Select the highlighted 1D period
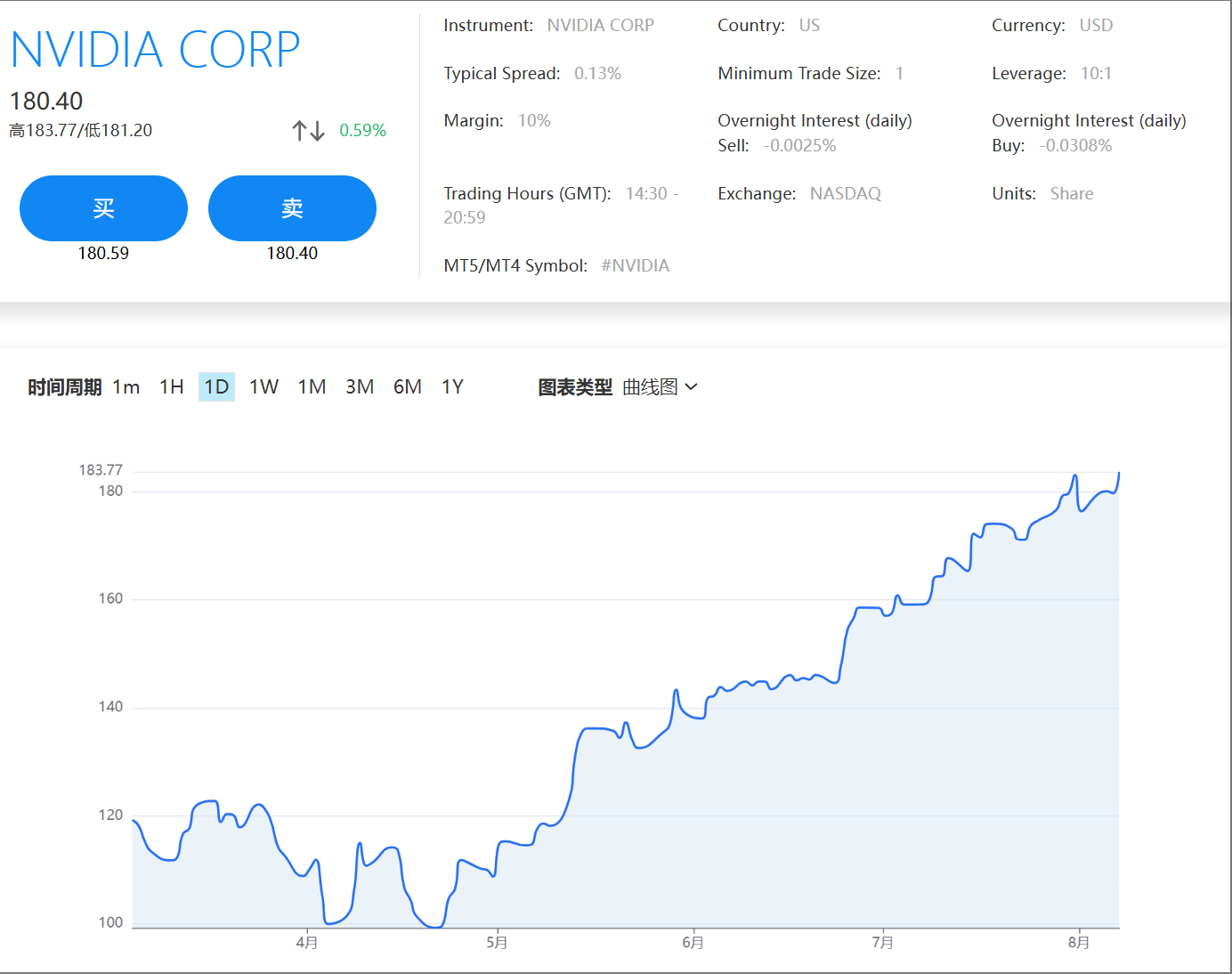The image size is (1232, 974). point(216,387)
